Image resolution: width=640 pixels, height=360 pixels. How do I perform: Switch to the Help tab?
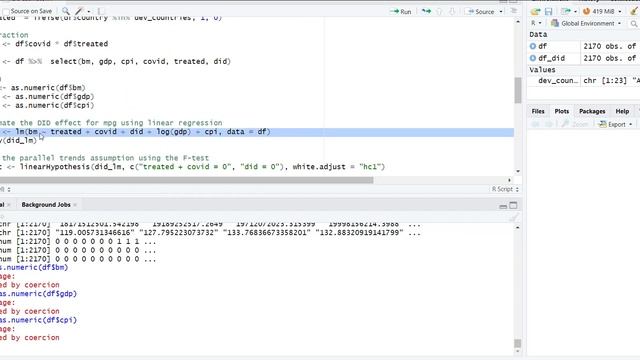[x=622, y=111]
